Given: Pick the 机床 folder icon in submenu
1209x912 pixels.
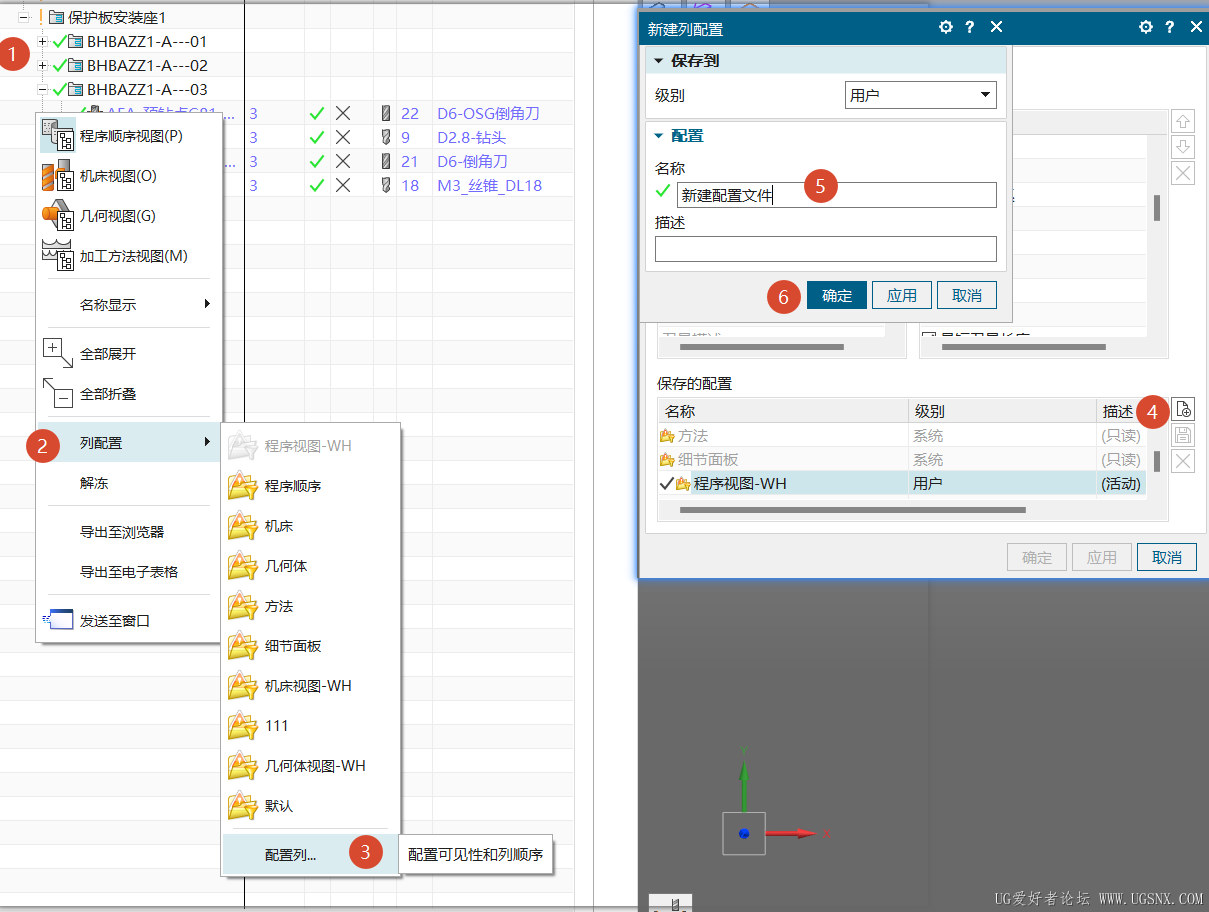Looking at the screenshot, I should (242, 526).
